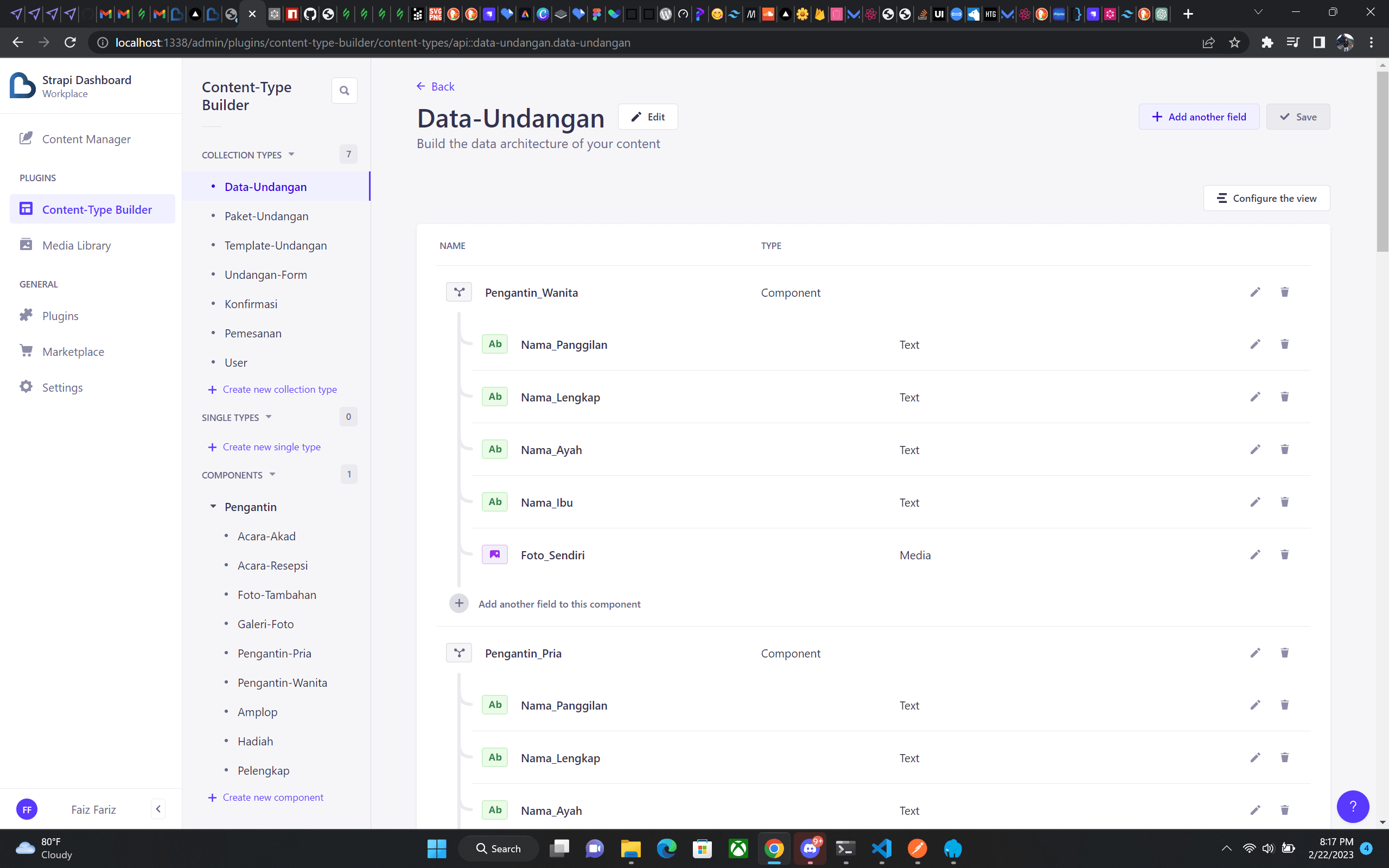The height and width of the screenshot is (868, 1389).
Task: Open the Content-Type Builder search
Action: click(345, 91)
